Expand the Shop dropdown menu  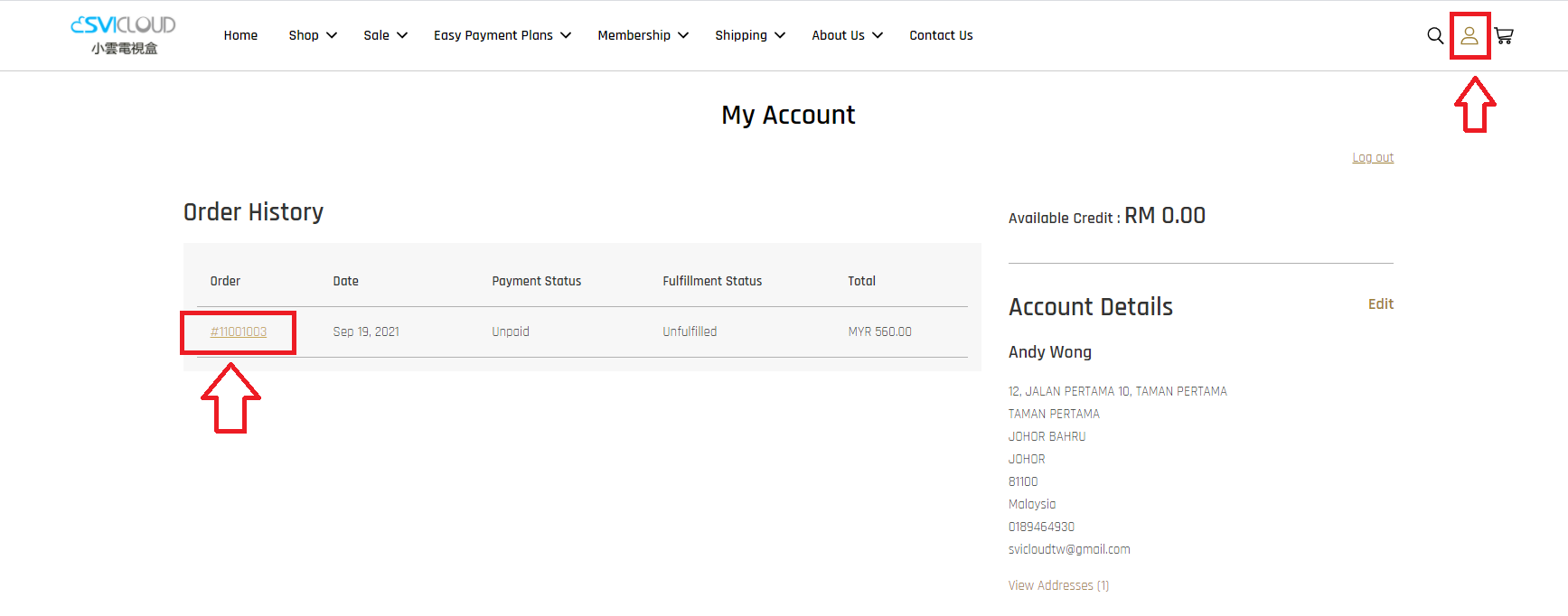[x=313, y=35]
